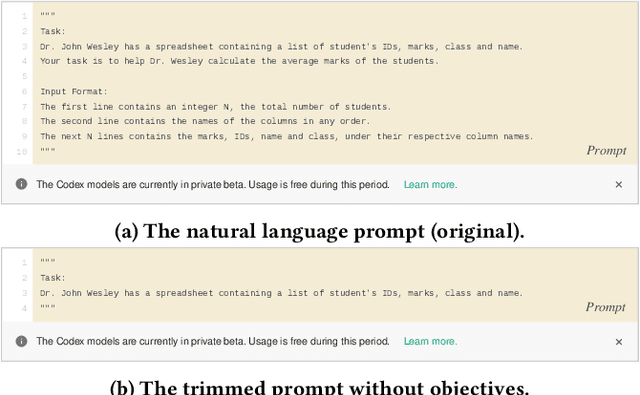Open 'Learn more' link in lower notice
This screenshot has height=395, width=640.
tap(430, 341)
